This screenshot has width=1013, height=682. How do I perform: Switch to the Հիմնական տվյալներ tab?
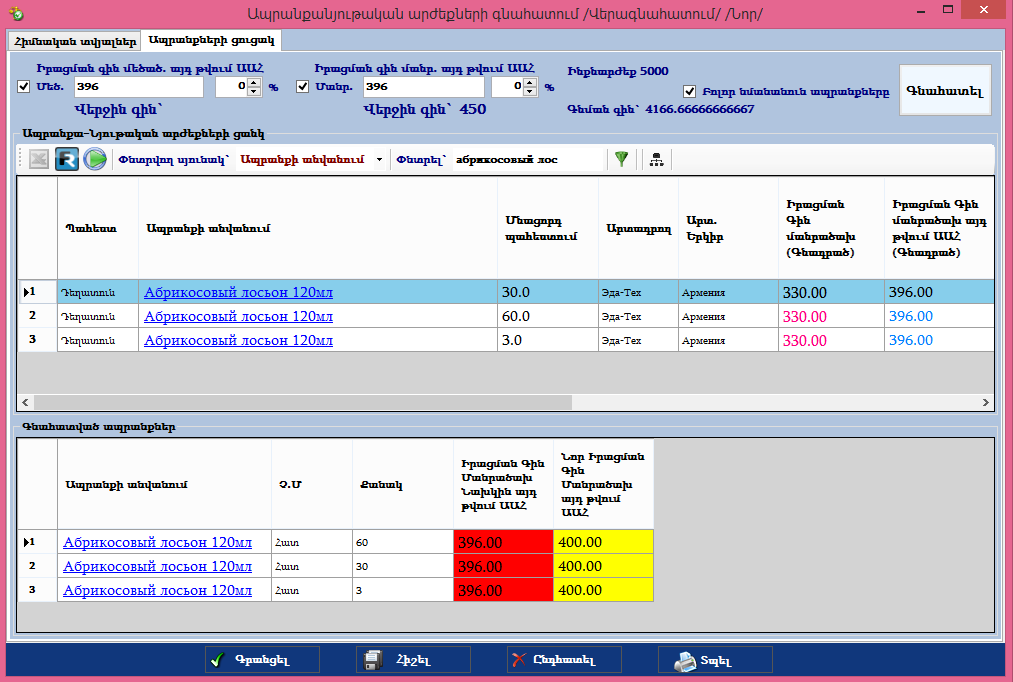click(x=75, y=41)
